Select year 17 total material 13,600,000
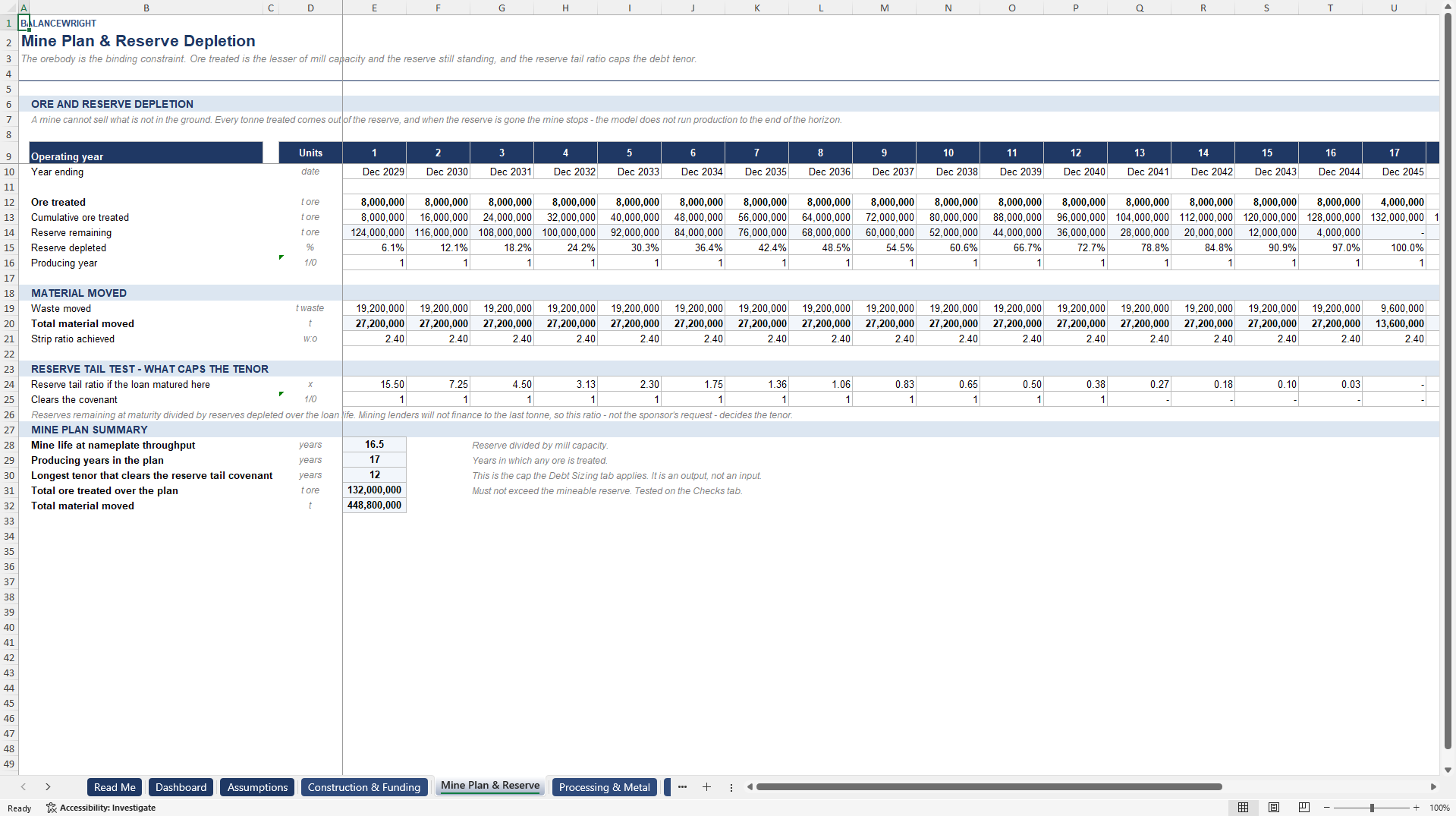Screen dimensions: 1456x816 point(1394,323)
